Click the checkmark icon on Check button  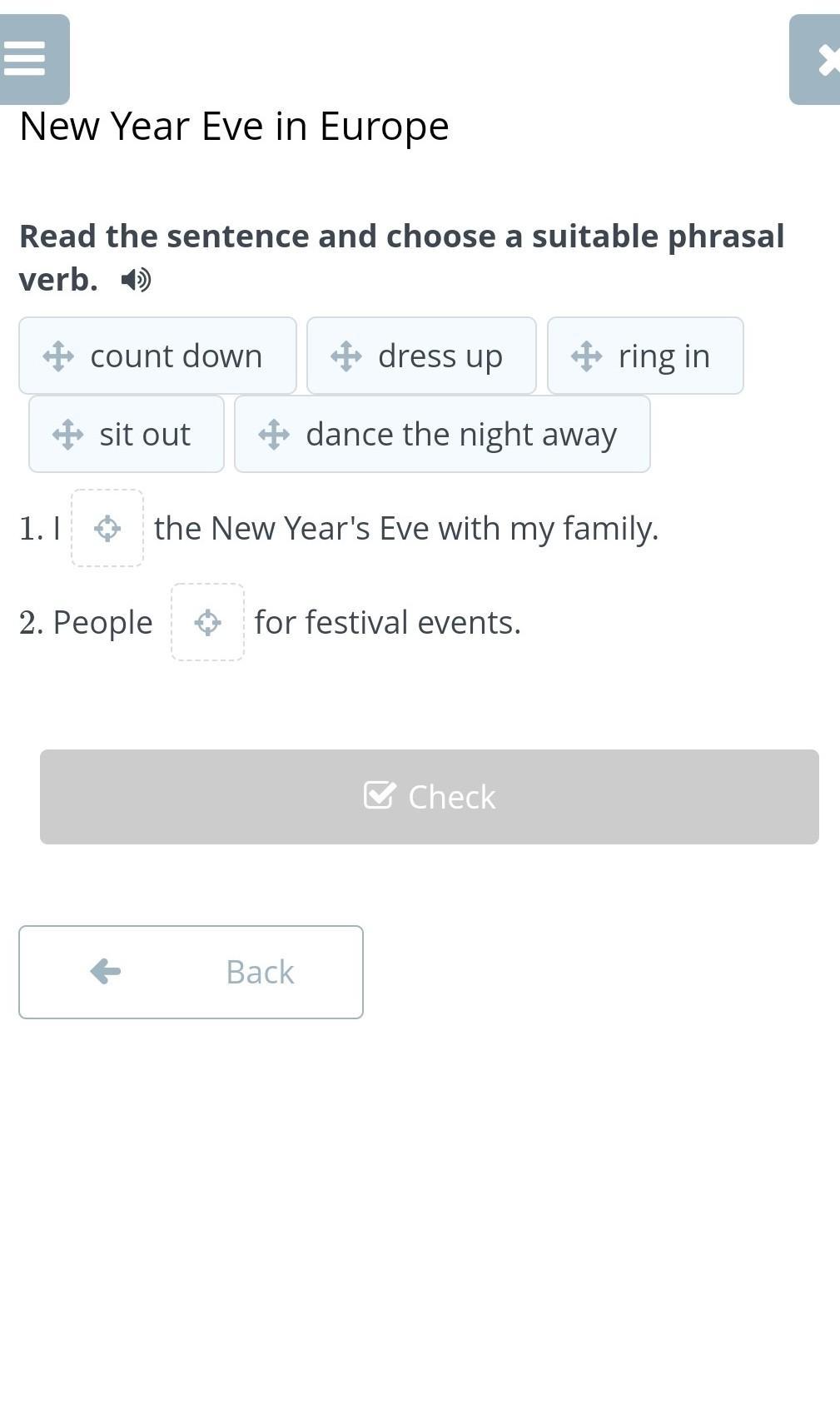tap(380, 795)
